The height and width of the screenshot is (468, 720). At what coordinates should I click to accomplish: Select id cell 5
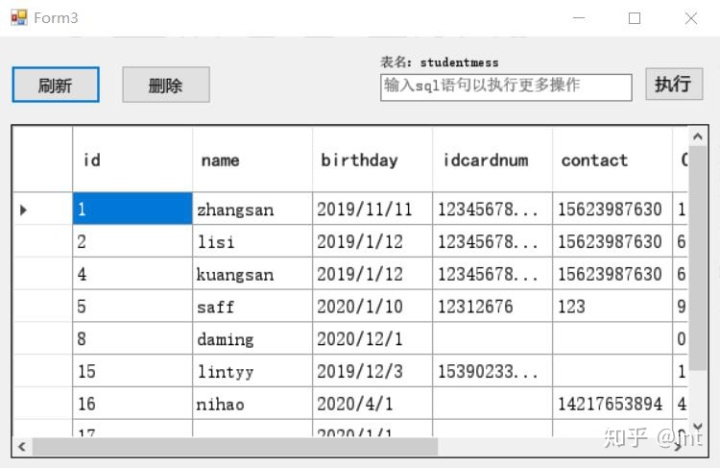coord(133,306)
